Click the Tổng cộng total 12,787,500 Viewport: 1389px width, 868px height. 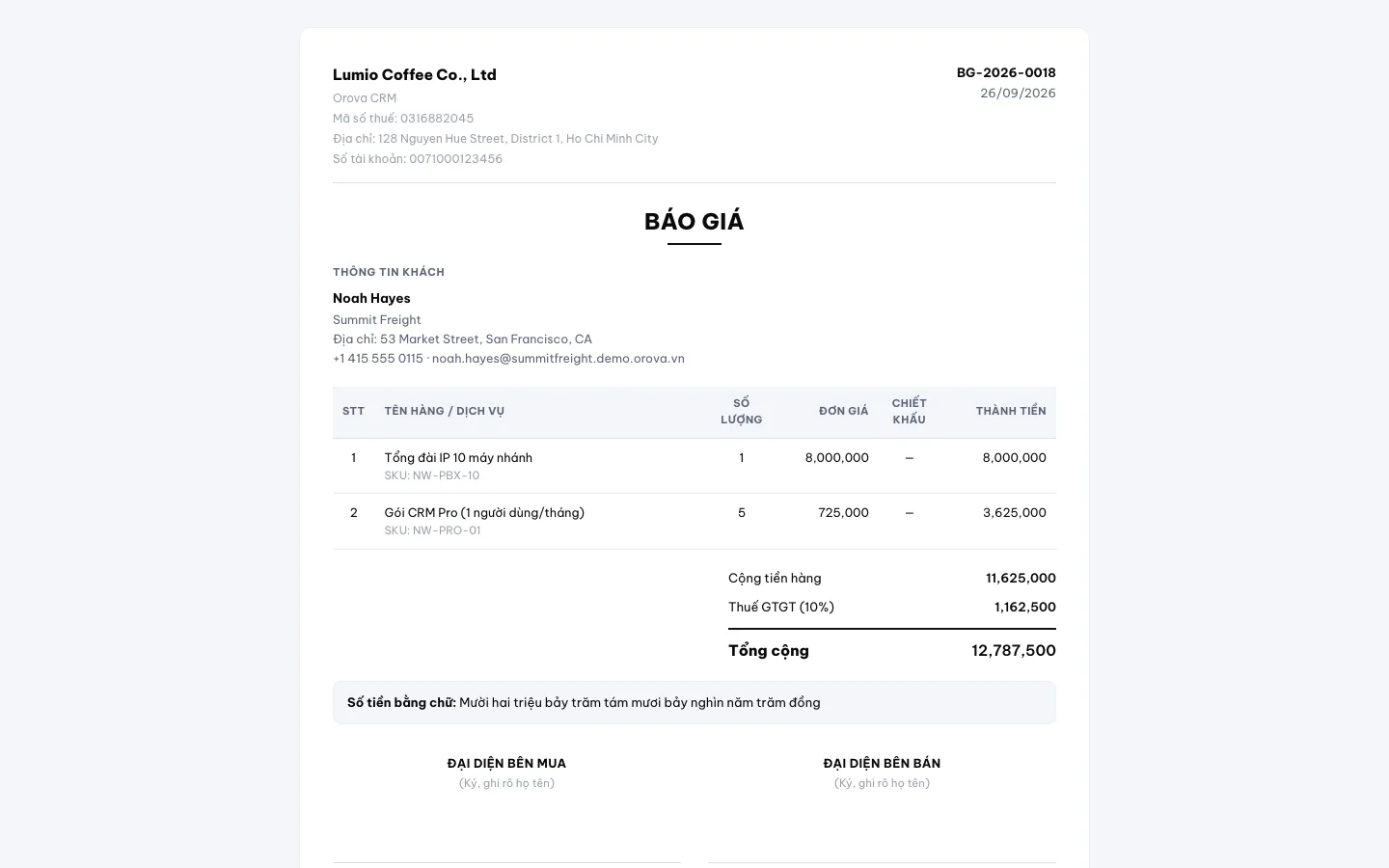pyautogui.click(x=1014, y=650)
